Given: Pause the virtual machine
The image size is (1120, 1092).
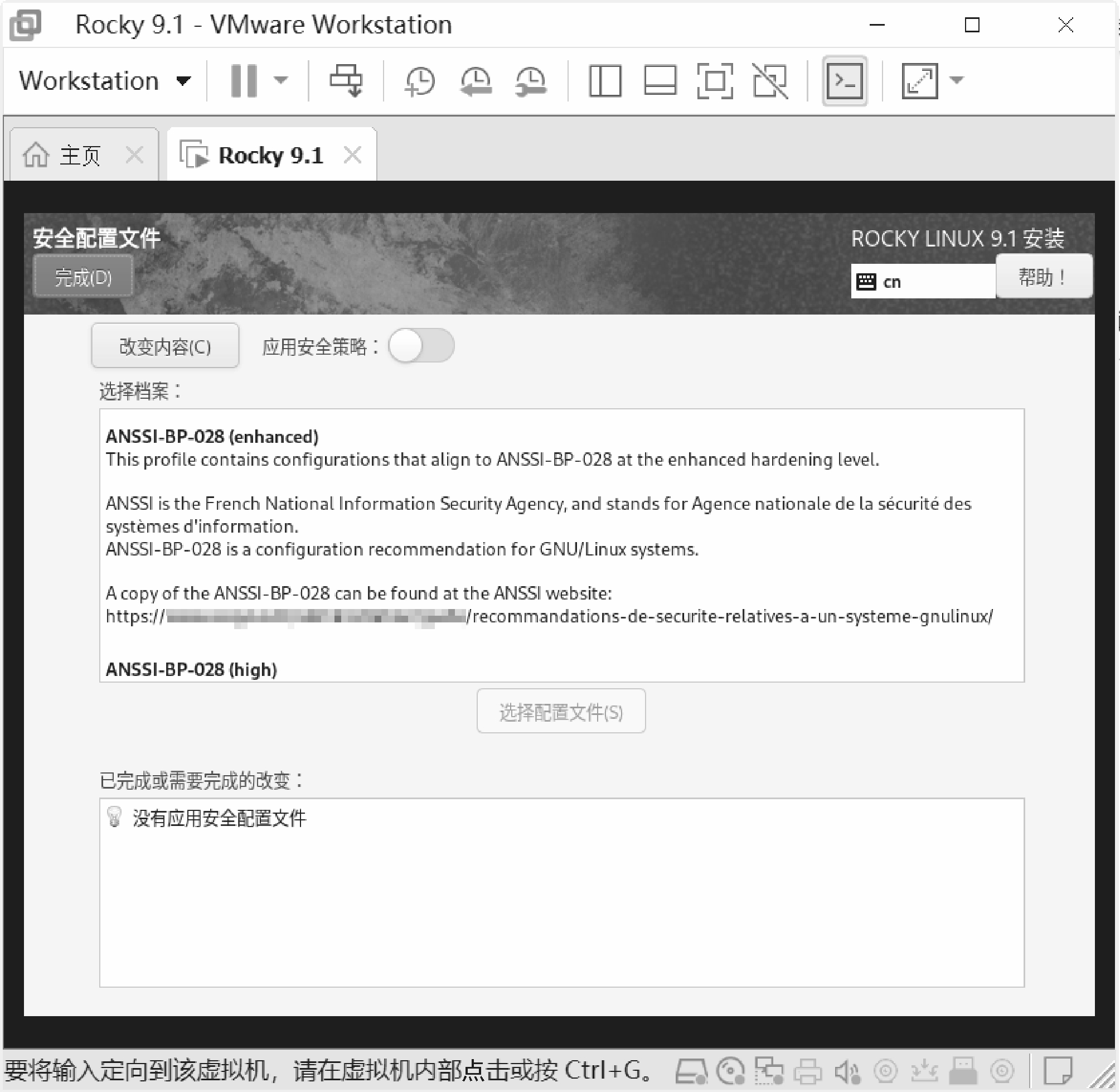Looking at the screenshot, I should (244, 81).
